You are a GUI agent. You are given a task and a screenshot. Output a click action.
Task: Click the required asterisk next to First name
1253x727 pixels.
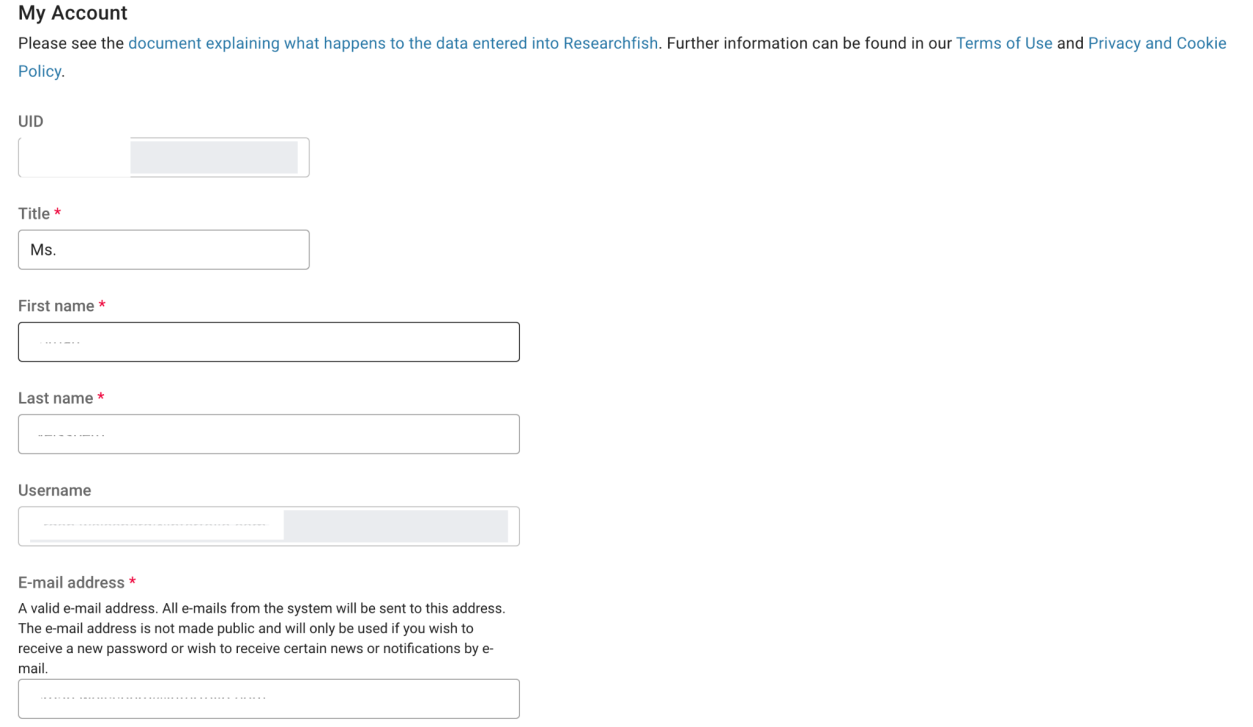(x=102, y=306)
